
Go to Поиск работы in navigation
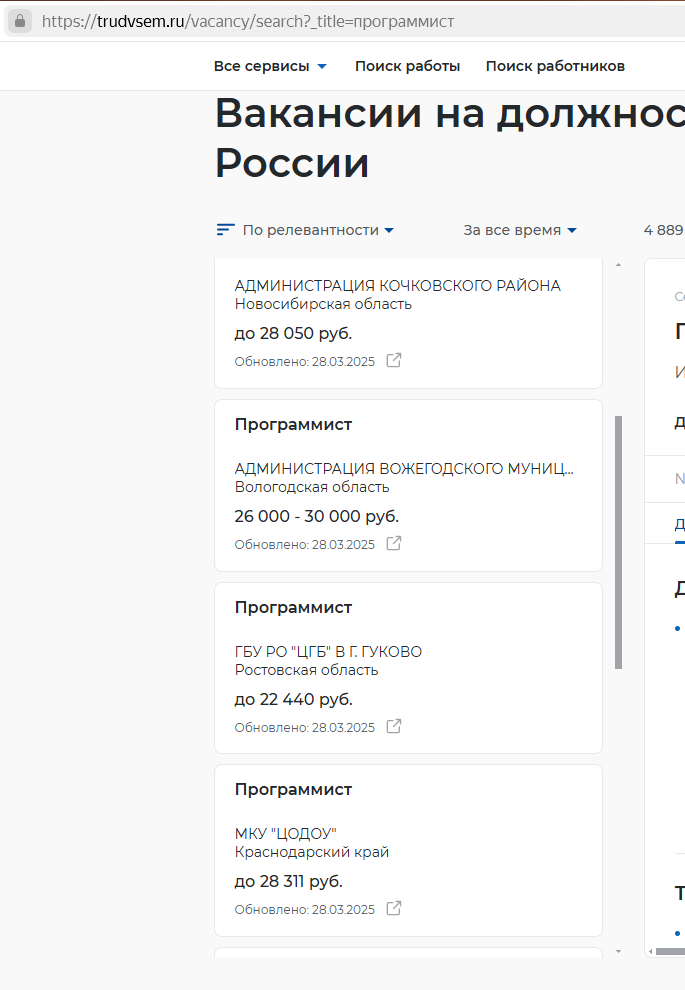[407, 66]
